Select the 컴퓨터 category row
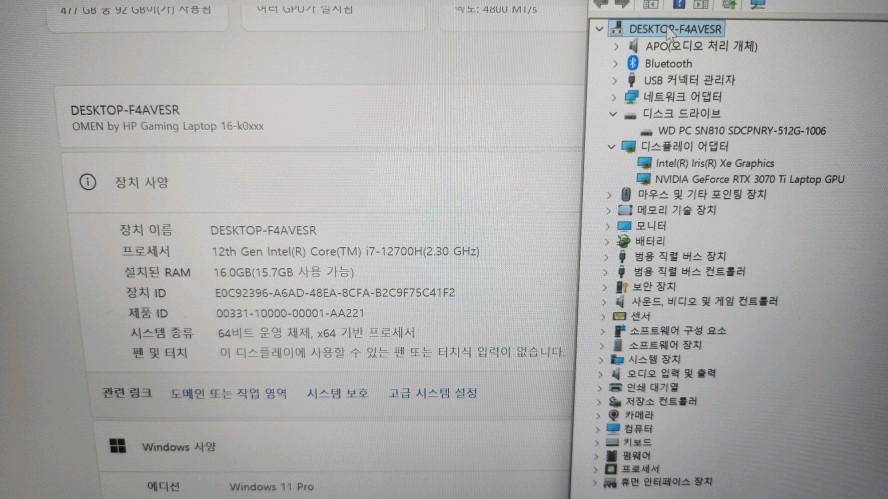888x499 pixels. pyautogui.click(x=638, y=429)
